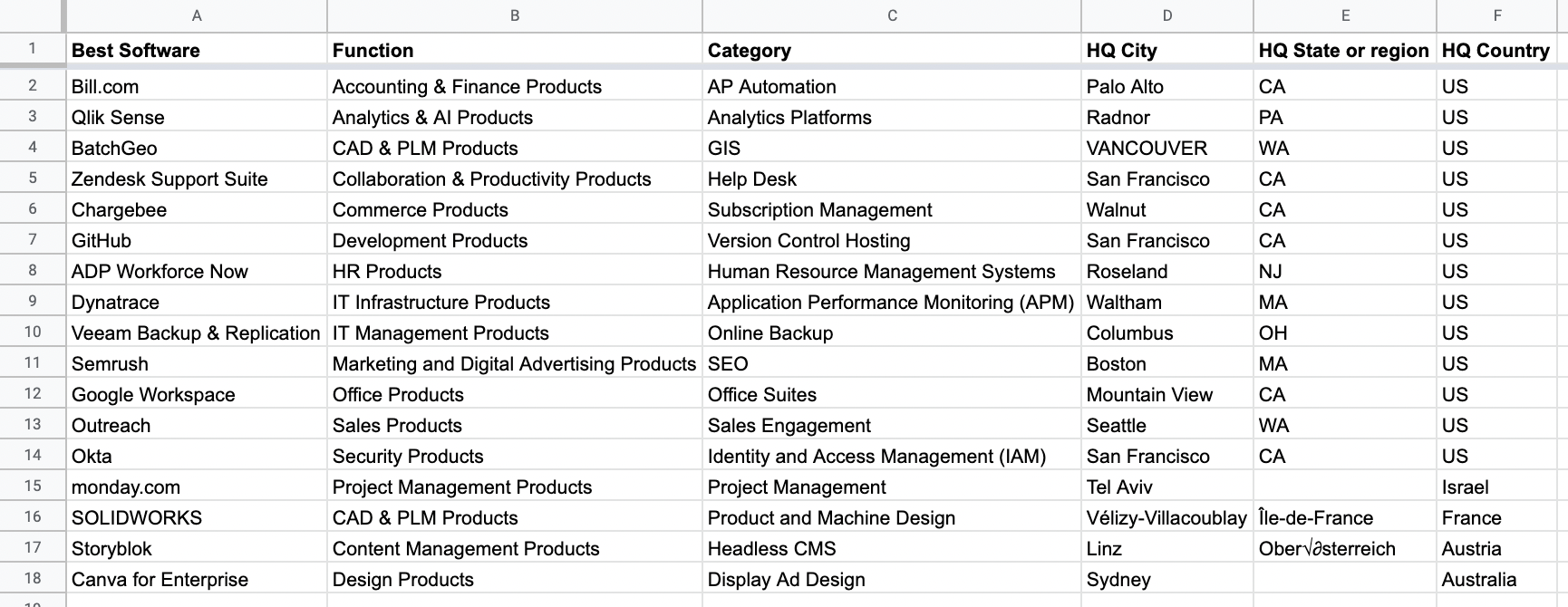Select the ADP Workforce Now cell
The image size is (1568, 607).
click(x=197, y=271)
